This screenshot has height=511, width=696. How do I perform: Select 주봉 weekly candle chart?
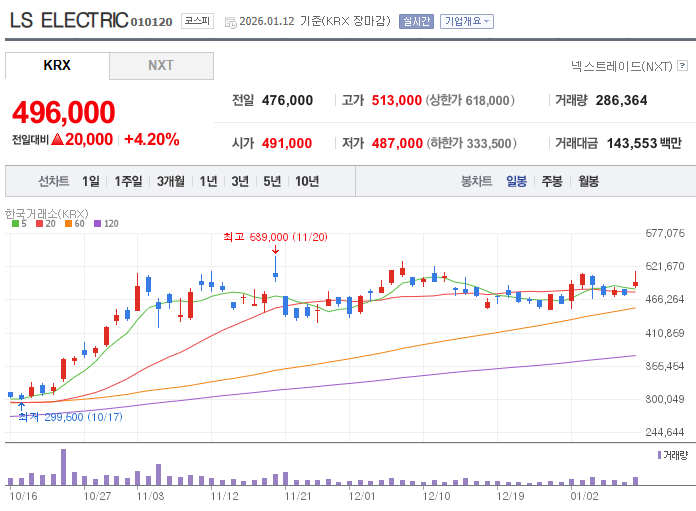point(552,181)
